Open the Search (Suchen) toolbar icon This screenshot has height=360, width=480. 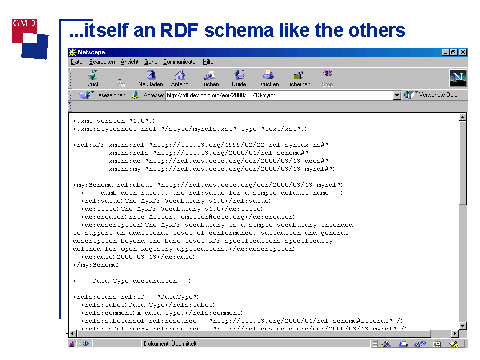click(211, 78)
